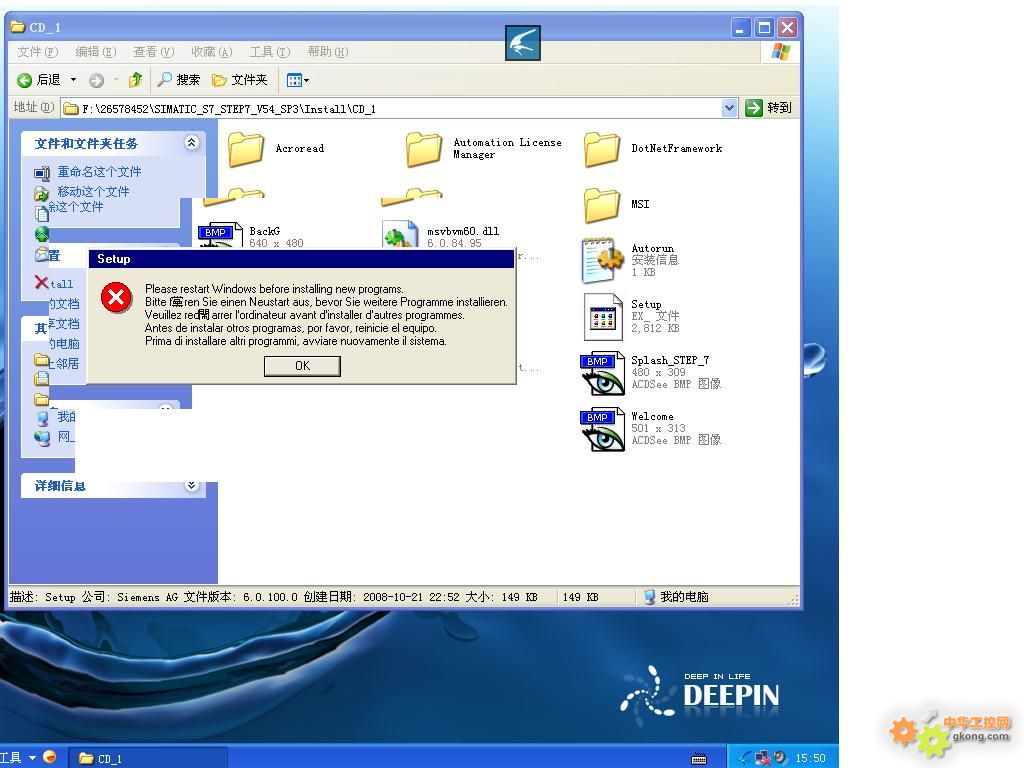Click the swallow bird icon on title bar
Viewport: 1024px width, 768px height.
522,42
